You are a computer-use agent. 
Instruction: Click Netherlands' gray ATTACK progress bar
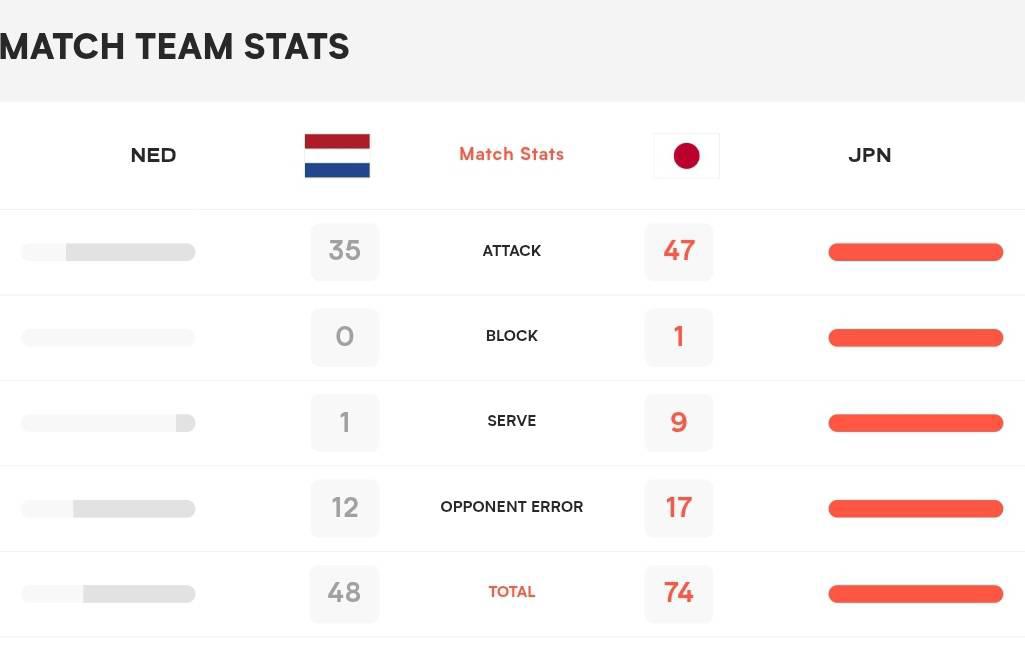(x=108, y=252)
